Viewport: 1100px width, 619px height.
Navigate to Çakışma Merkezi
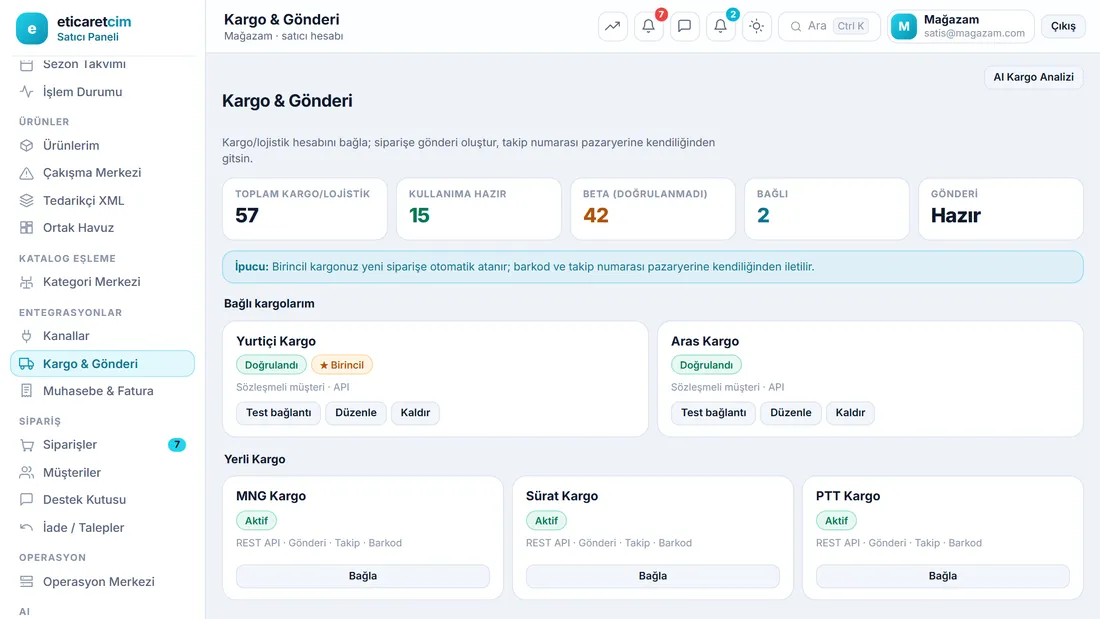(x=102, y=173)
